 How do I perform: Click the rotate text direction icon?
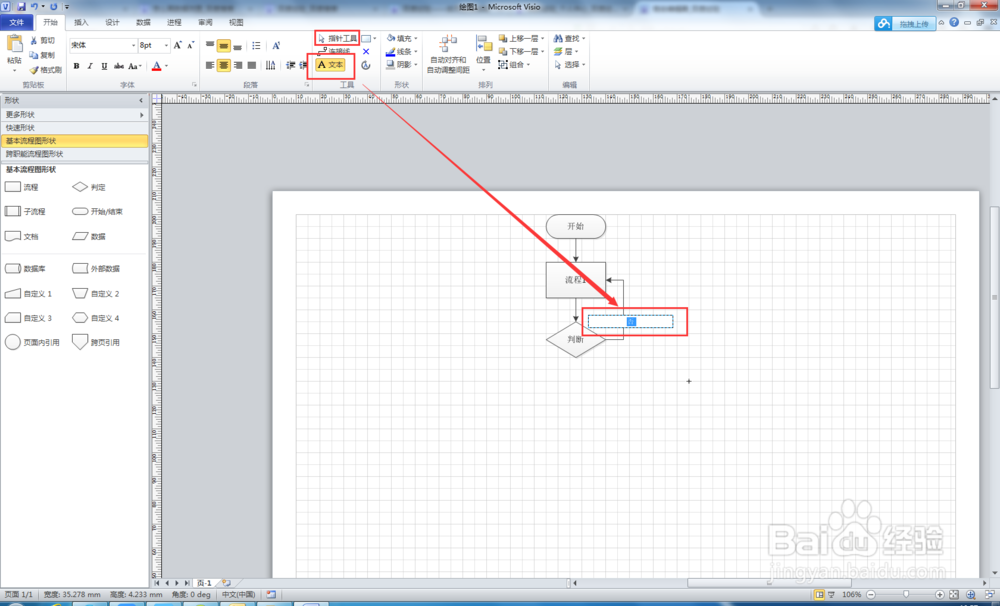pos(270,65)
